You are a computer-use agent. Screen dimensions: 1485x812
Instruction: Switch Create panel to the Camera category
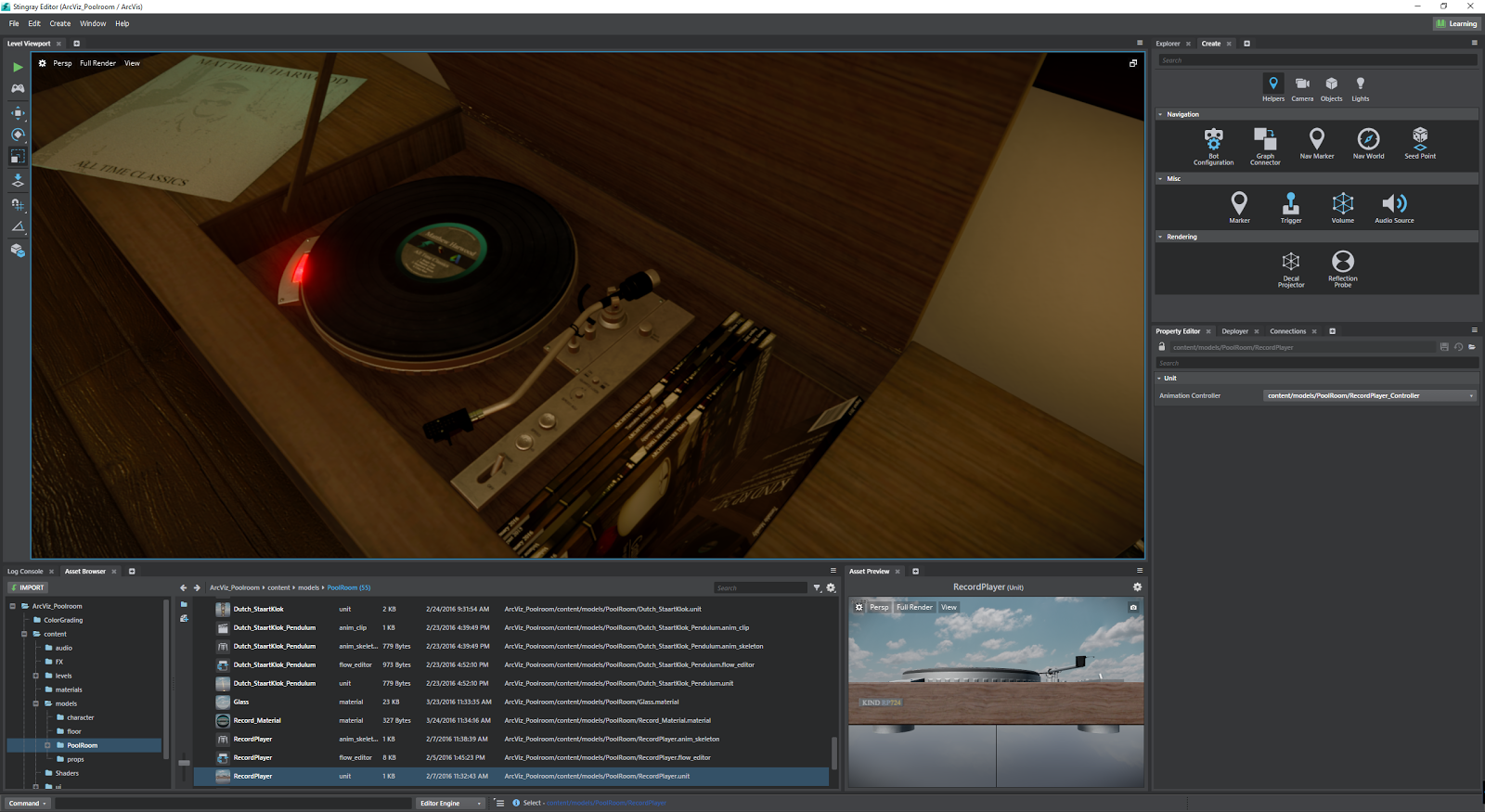tap(1302, 88)
